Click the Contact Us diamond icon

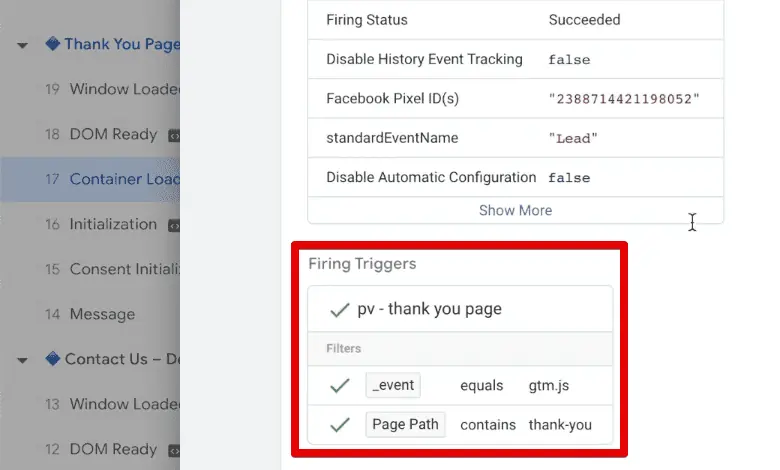point(53,359)
